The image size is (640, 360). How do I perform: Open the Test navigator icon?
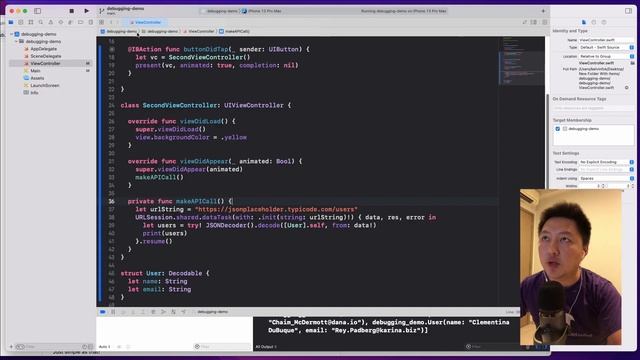click(x=60, y=22)
